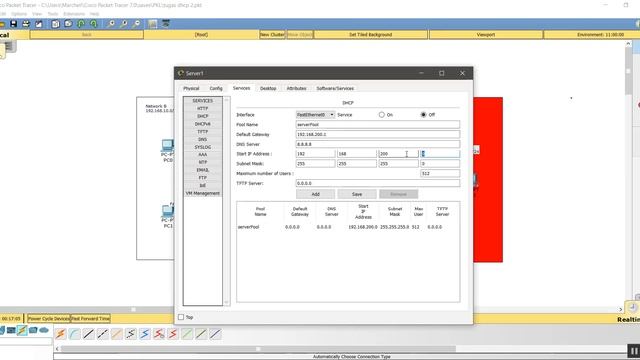Select the Copper Straight-Through solid black cable
This screenshot has width=640, height=360.
point(89,334)
